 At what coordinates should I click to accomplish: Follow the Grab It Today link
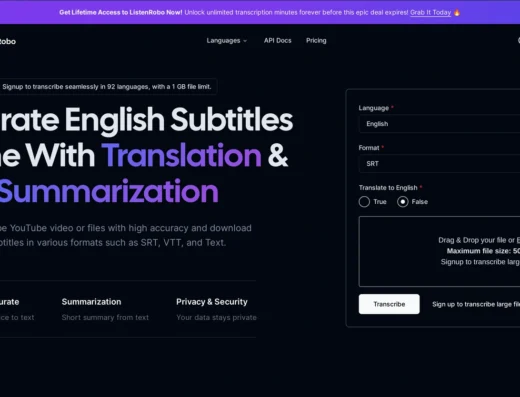pos(430,13)
